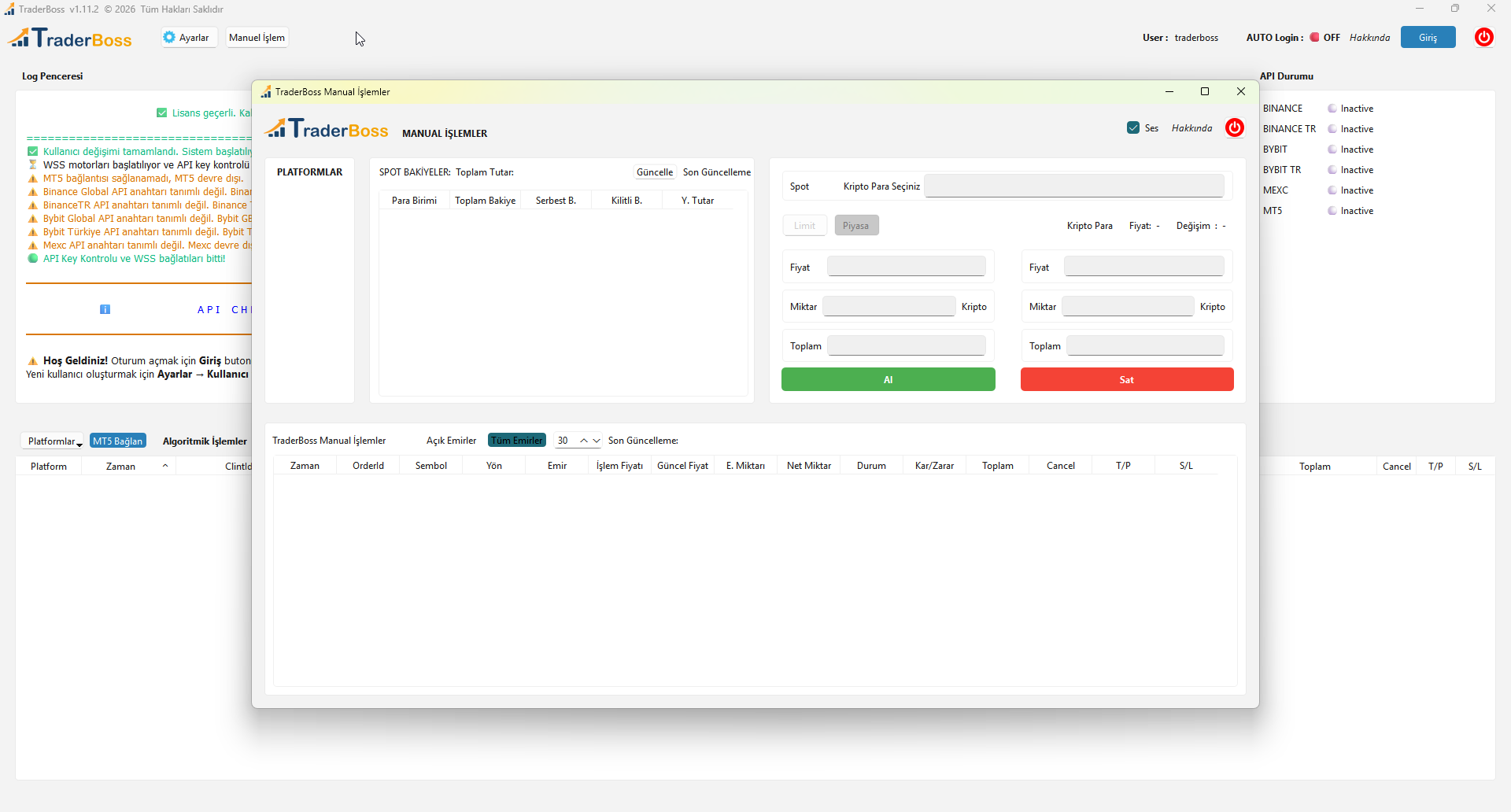Click Kilitli B. column header
This screenshot has height=812, width=1511.
626,201
